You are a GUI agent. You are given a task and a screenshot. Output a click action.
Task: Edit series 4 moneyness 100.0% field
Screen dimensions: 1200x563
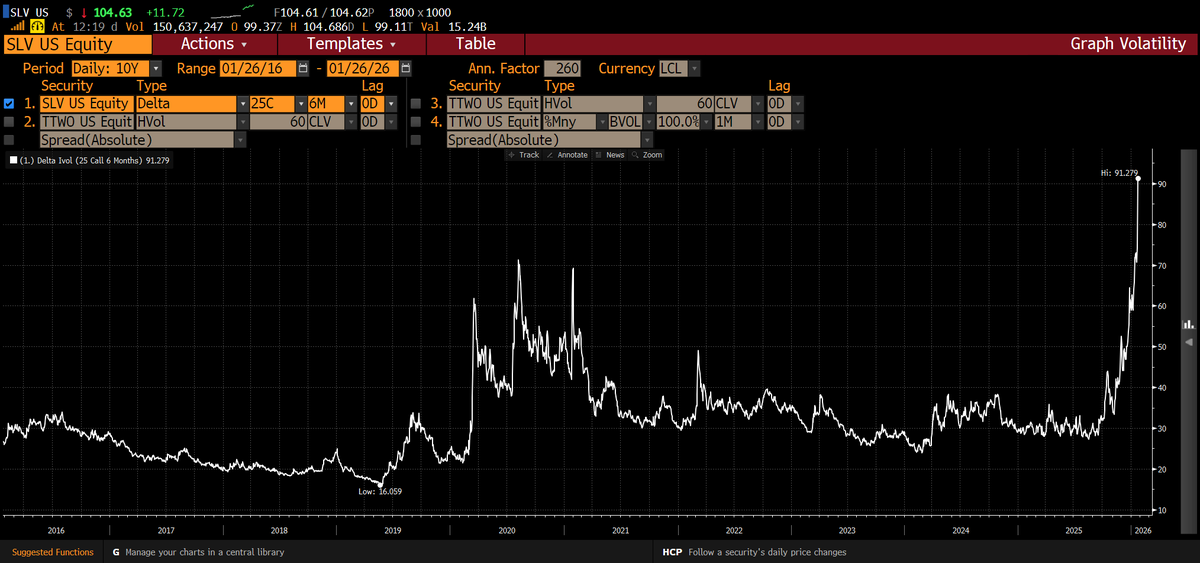679,121
